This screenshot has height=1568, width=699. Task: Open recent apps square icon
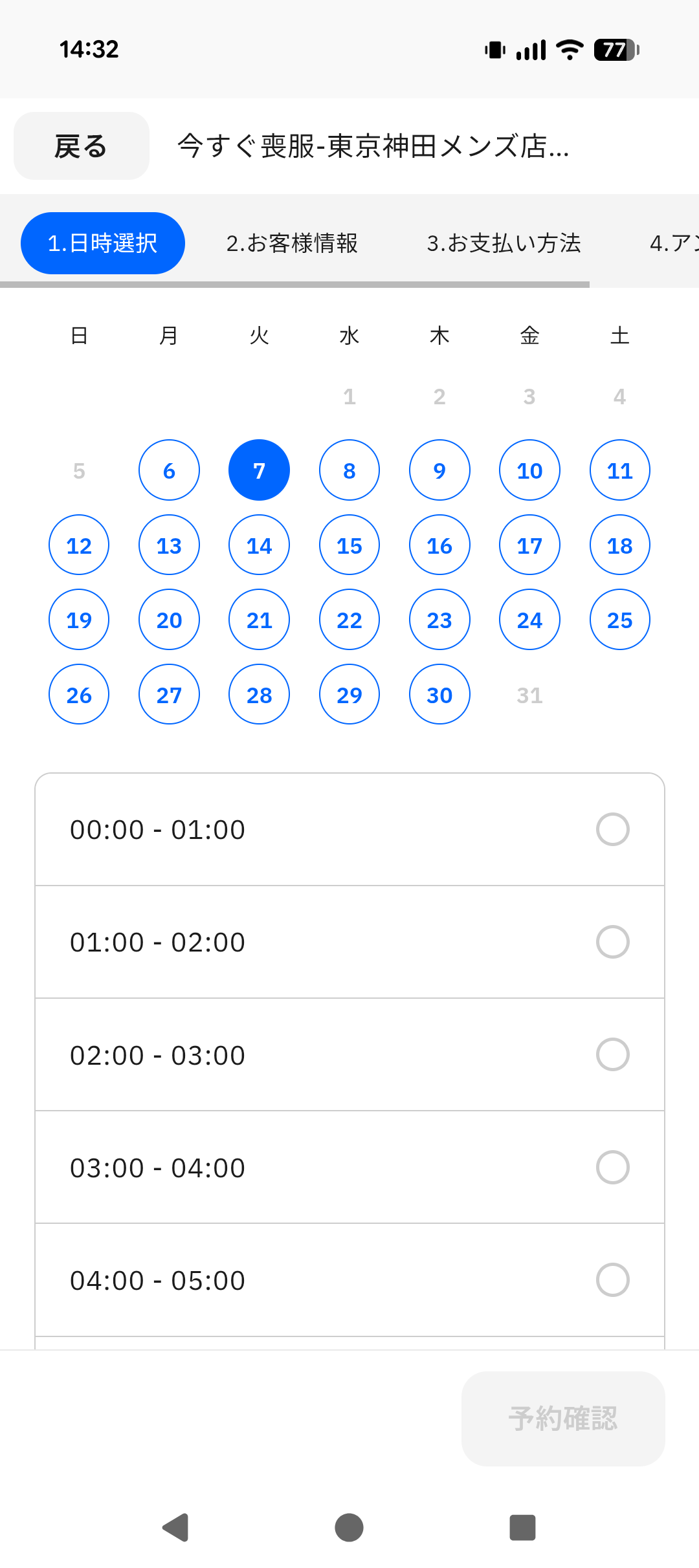522,1527
